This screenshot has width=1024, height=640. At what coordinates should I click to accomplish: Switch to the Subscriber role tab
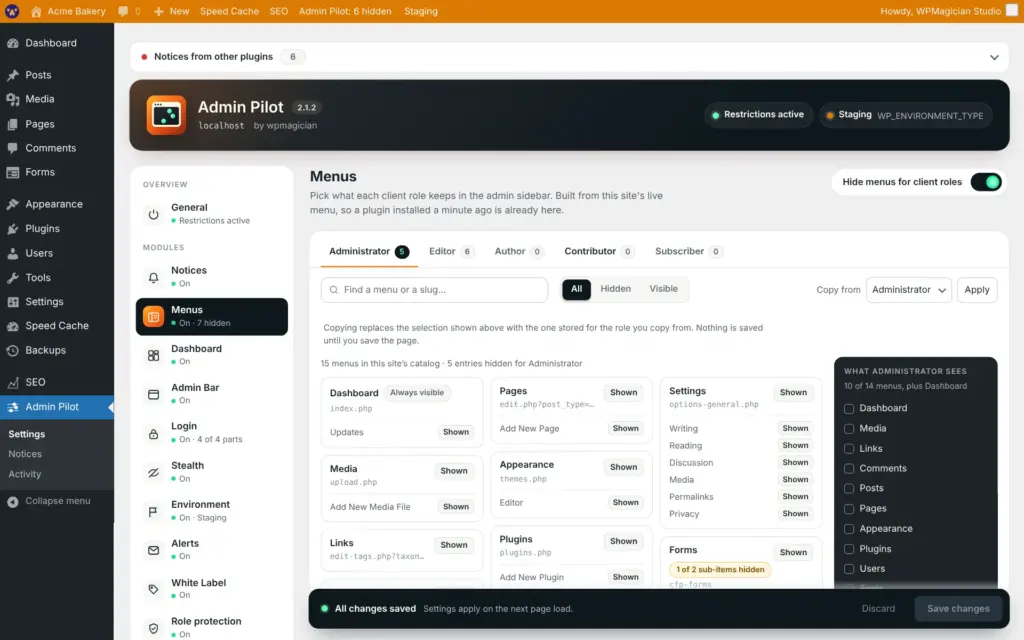688,251
